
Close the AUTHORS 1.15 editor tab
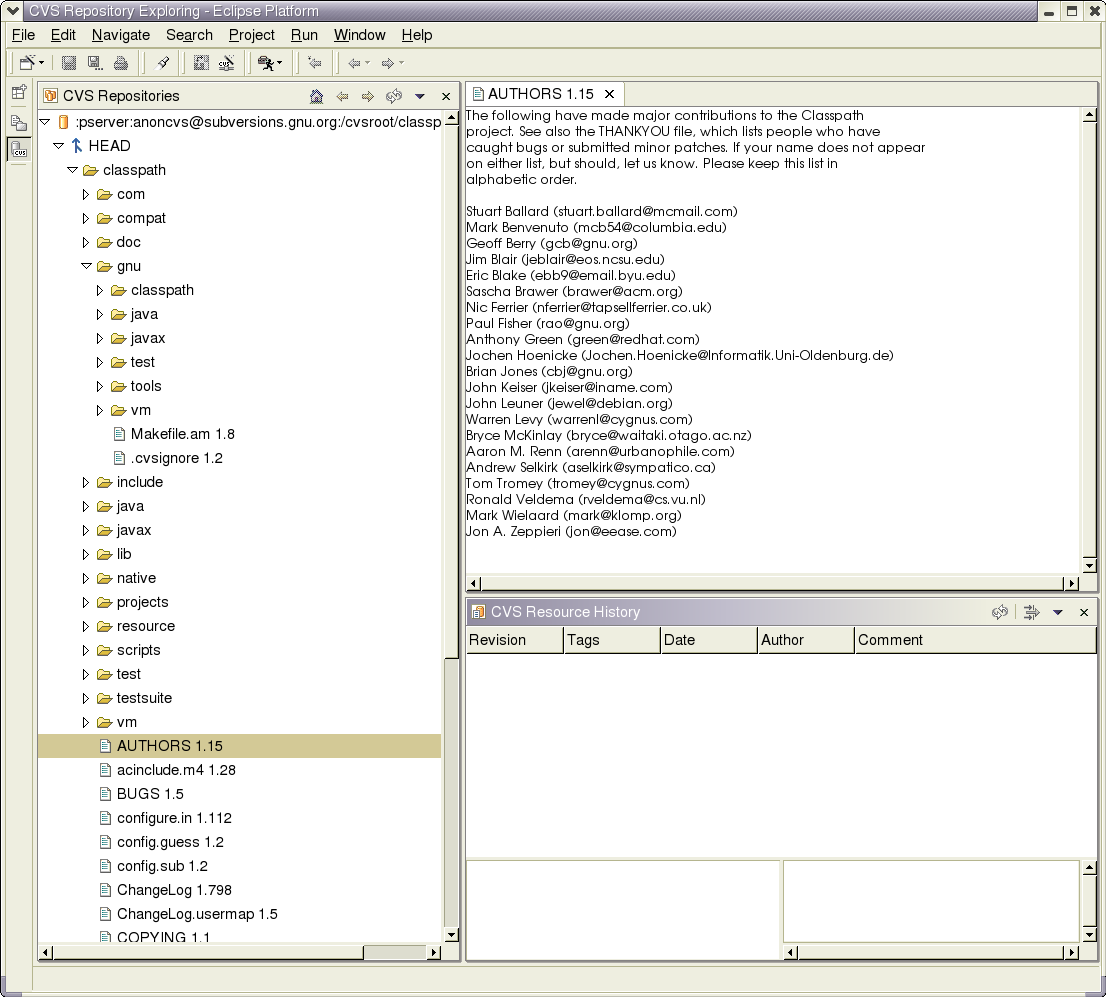pyautogui.click(x=609, y=94)
